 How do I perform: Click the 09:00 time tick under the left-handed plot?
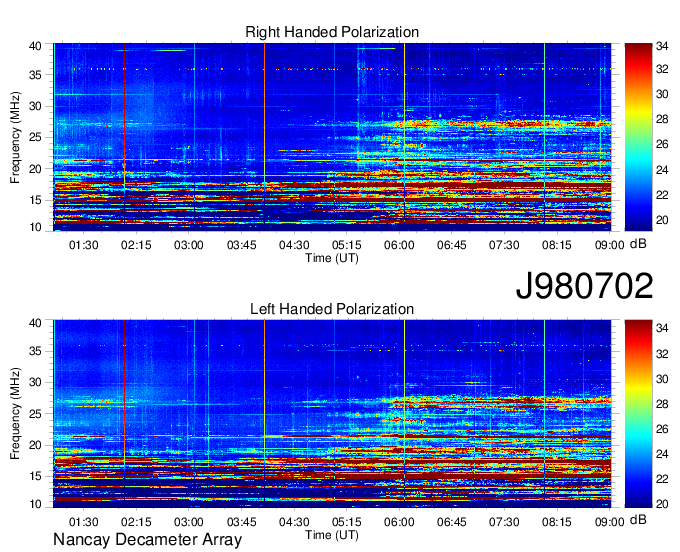[609, 522]
